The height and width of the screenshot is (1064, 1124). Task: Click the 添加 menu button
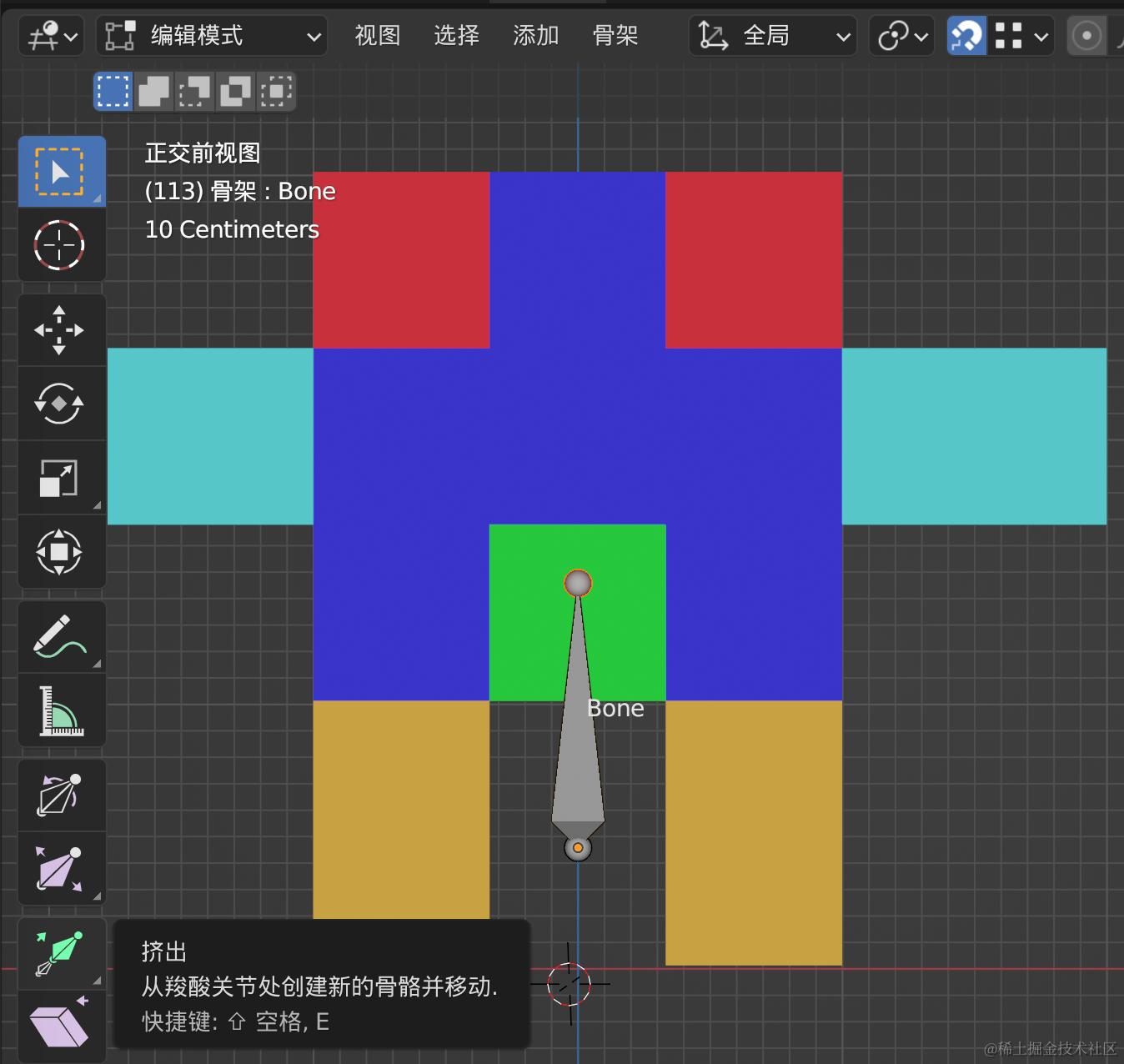click(x=536, y=36)
